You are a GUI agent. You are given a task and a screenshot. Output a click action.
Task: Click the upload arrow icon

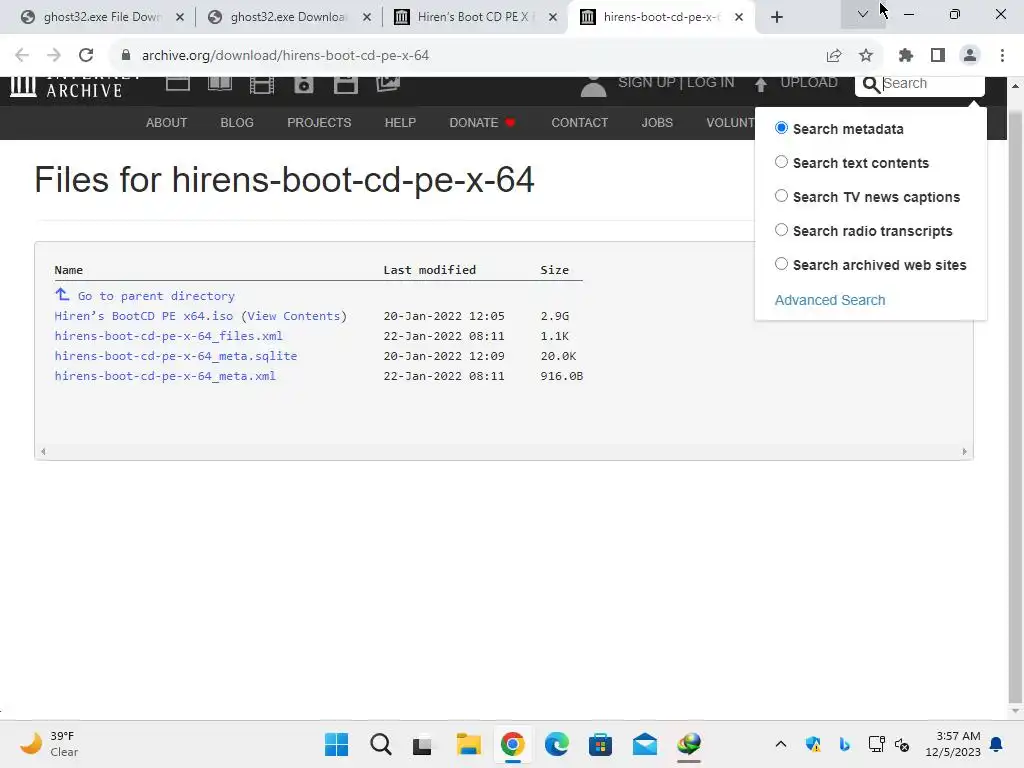click(761, 84)
